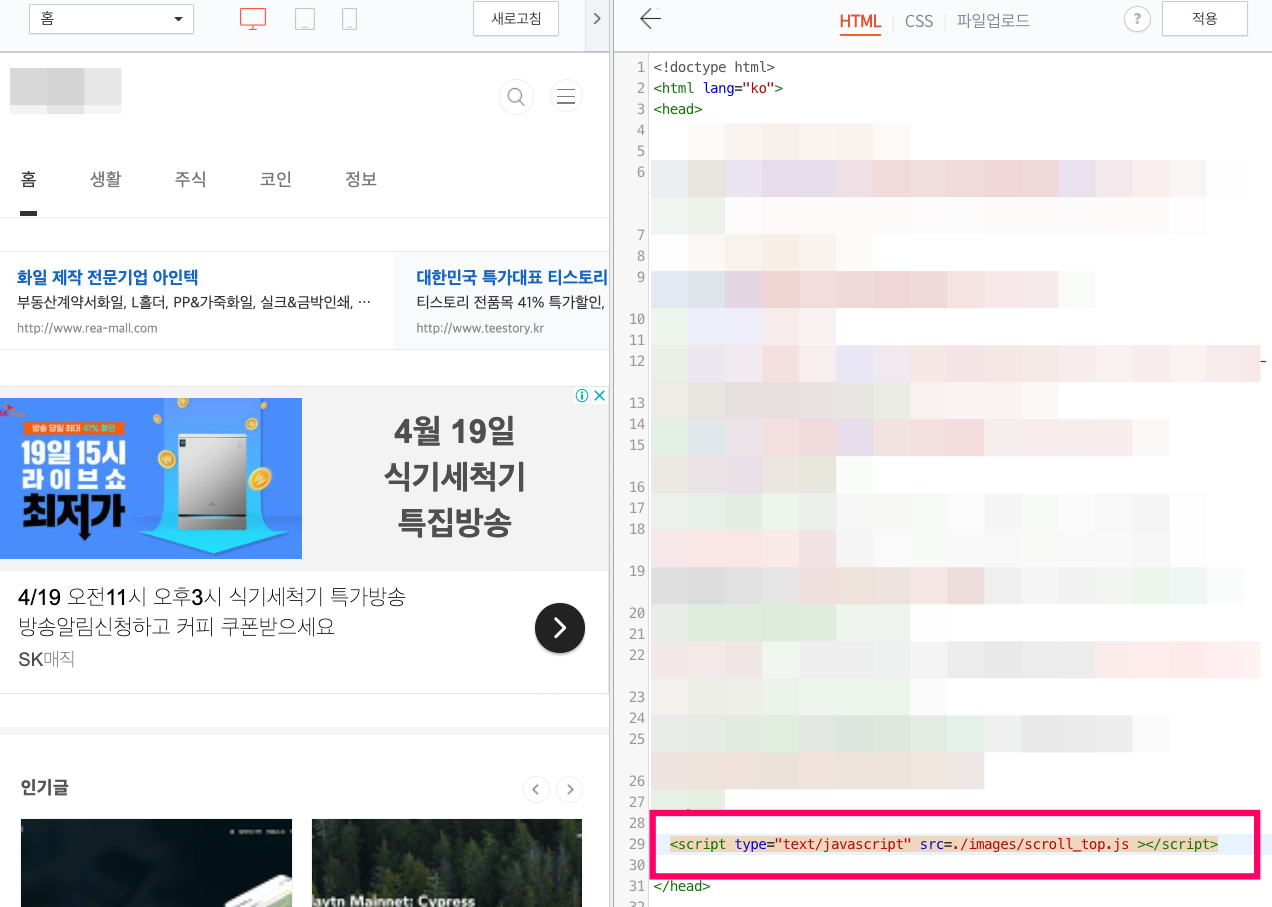Screen dimensions: 1272x907
Task: Collapse the preview pane with the arrow
Action: (597, 19)
